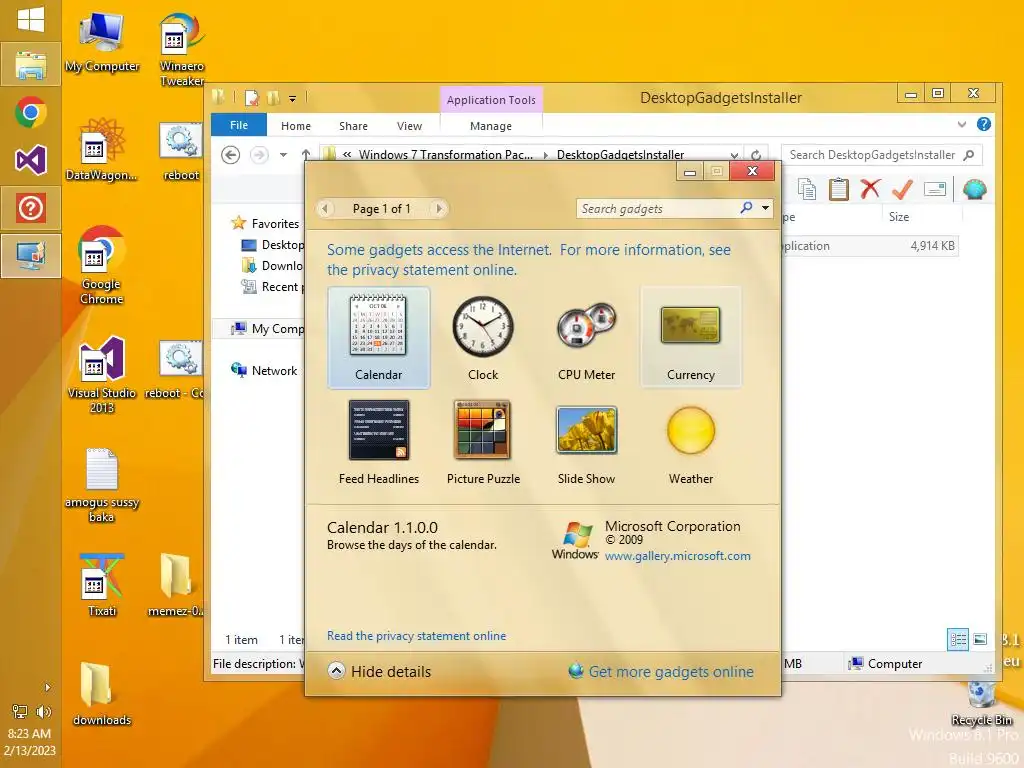Click the Copy icon in Explorer toolbar

pos(807,189)
